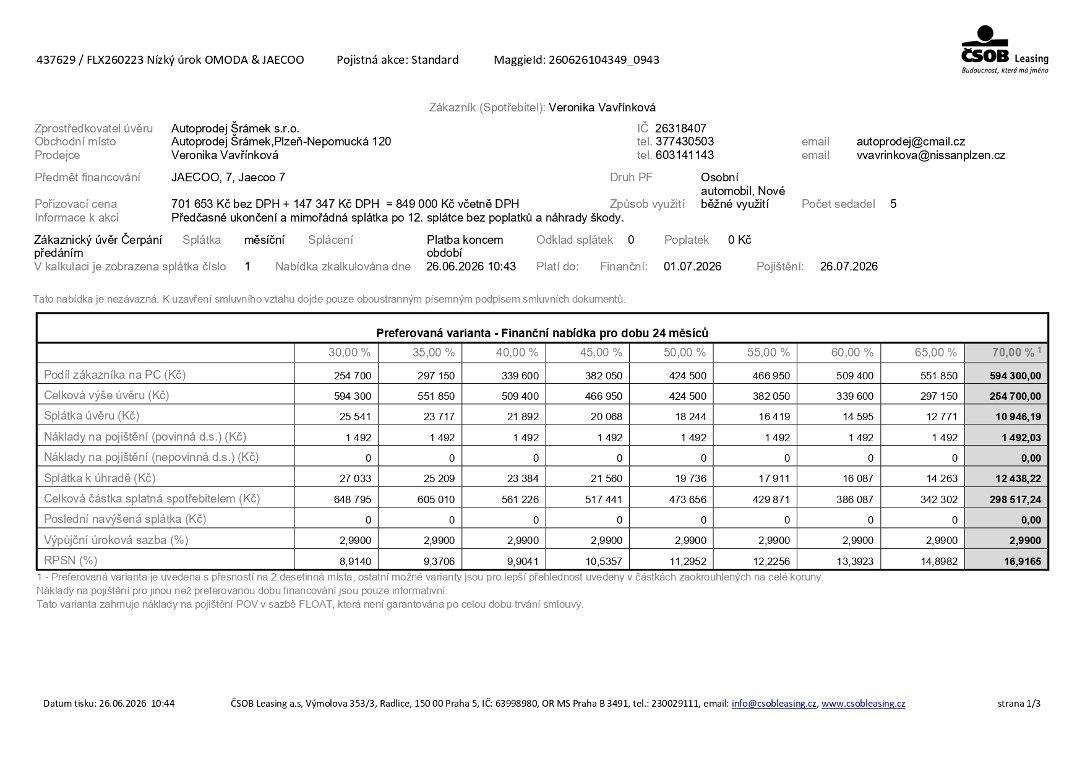Image resolution: width=1085 pixels, height=768 pixels.
Task: Click the 594 300,00 customer share value
Action: [1016, 376]
